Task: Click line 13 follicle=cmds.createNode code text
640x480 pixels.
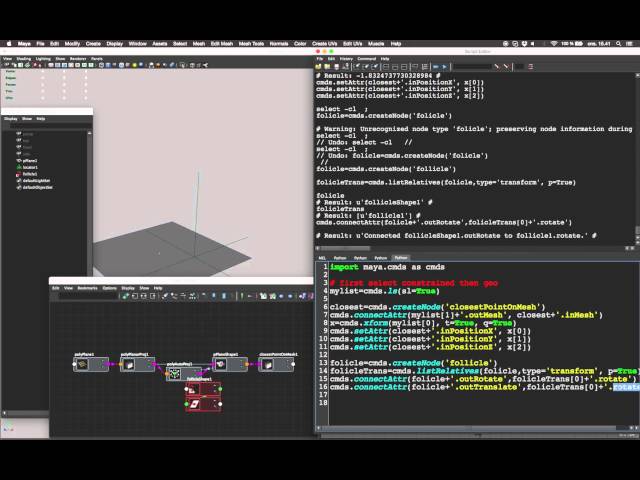Action: click(413, 363)
